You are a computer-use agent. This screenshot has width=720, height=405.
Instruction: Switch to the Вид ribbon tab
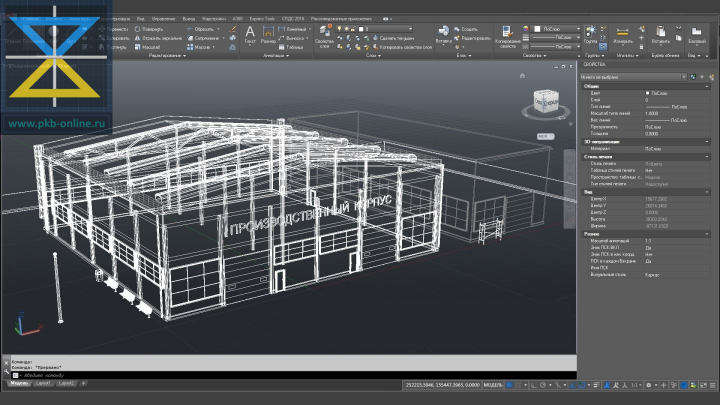pyautogui.click(x=141, y=19)
